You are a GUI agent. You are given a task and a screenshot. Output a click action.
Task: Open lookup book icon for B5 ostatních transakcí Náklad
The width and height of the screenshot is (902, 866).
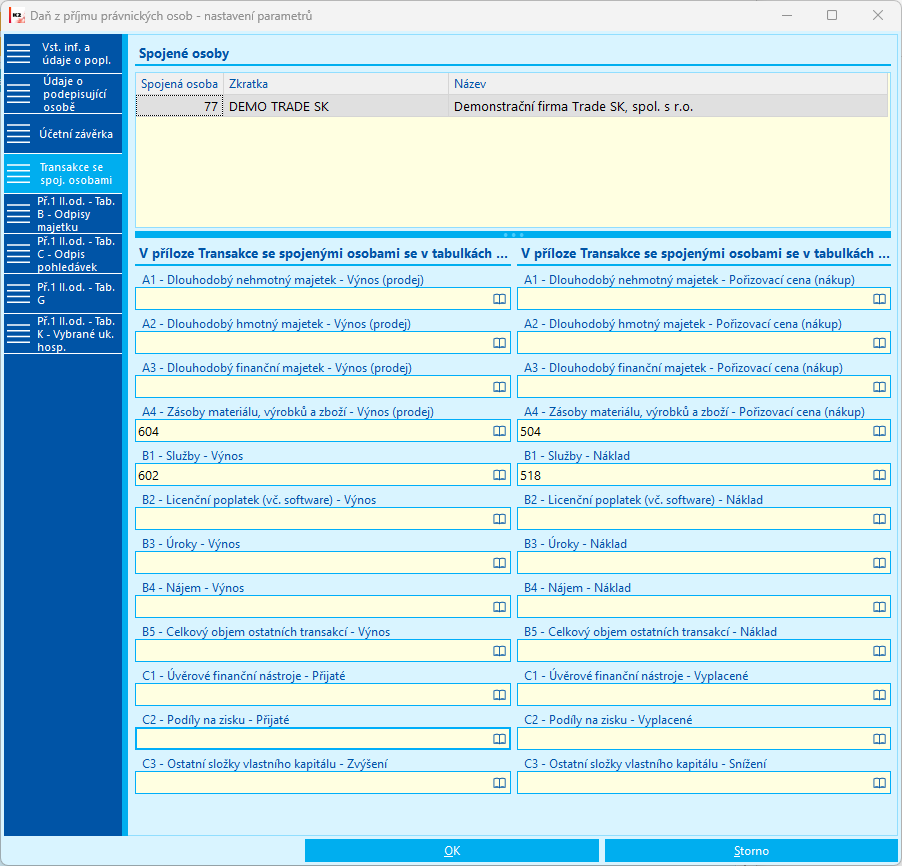879,651
